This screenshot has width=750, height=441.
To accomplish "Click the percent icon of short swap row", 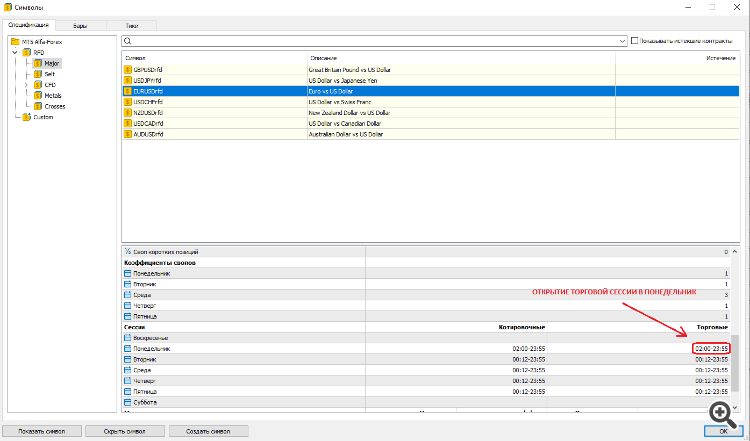I will pyautogui.click(x=128, y=252).
